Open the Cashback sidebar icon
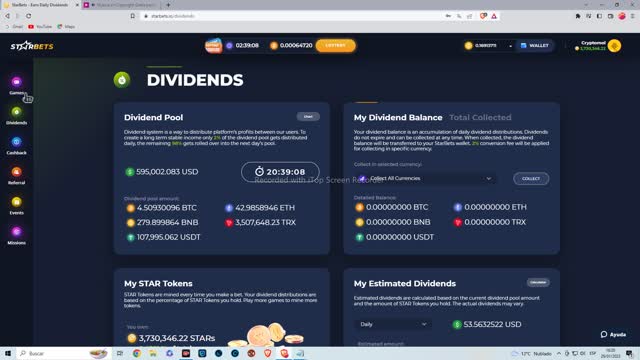 (x=16, y=142)
